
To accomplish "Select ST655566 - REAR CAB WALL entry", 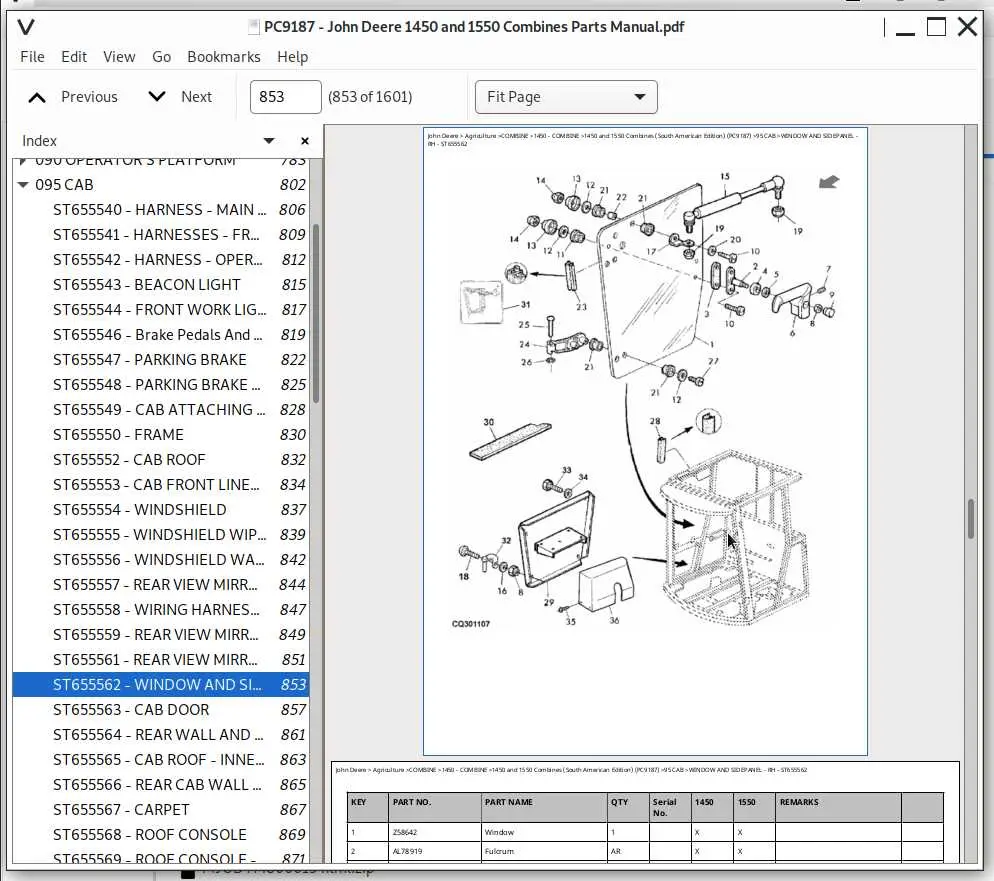I will tap(161, 785).
